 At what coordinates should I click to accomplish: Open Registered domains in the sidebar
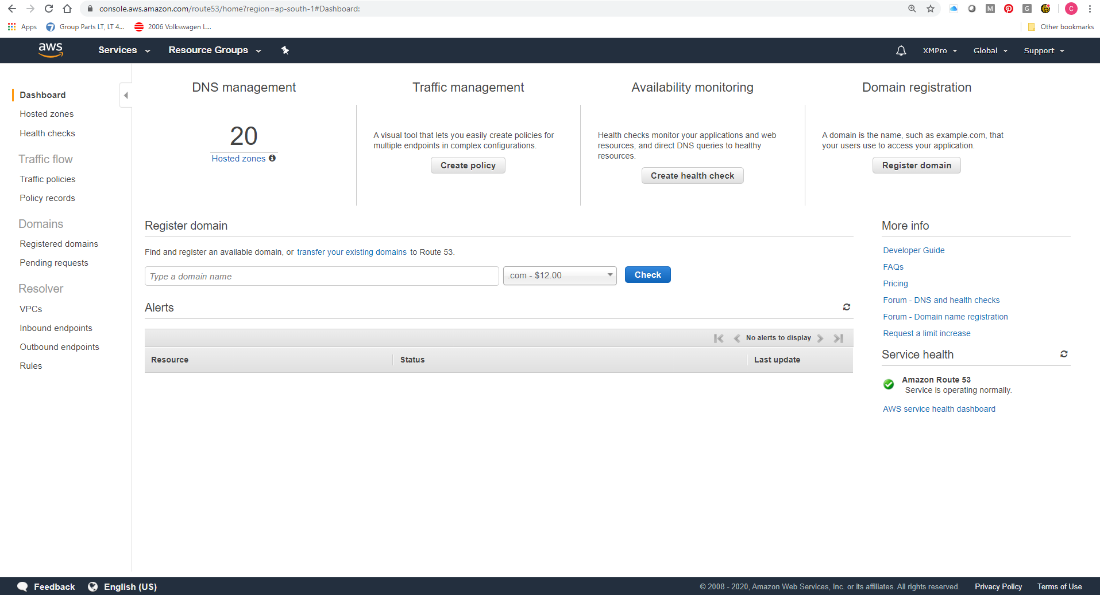tap(59, 243)
